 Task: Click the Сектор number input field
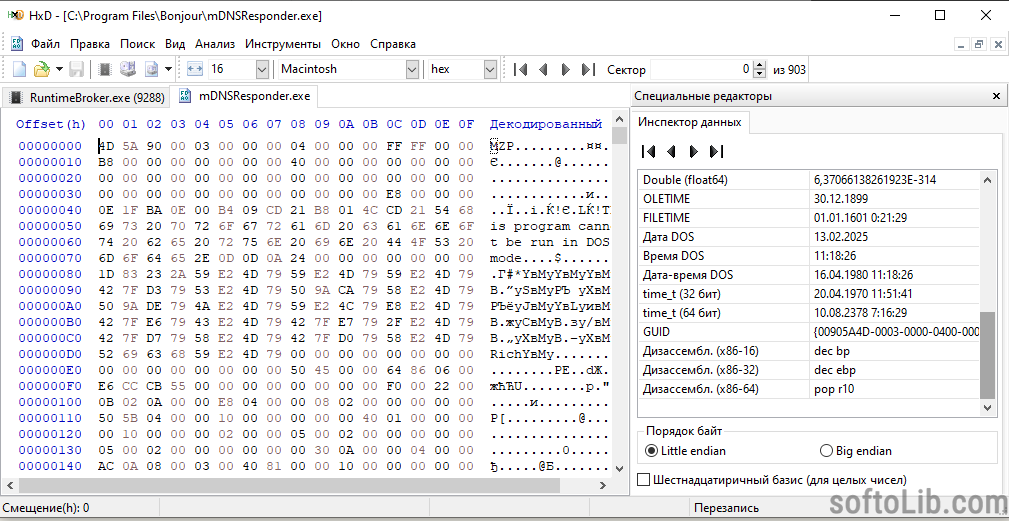coord(701,69)
